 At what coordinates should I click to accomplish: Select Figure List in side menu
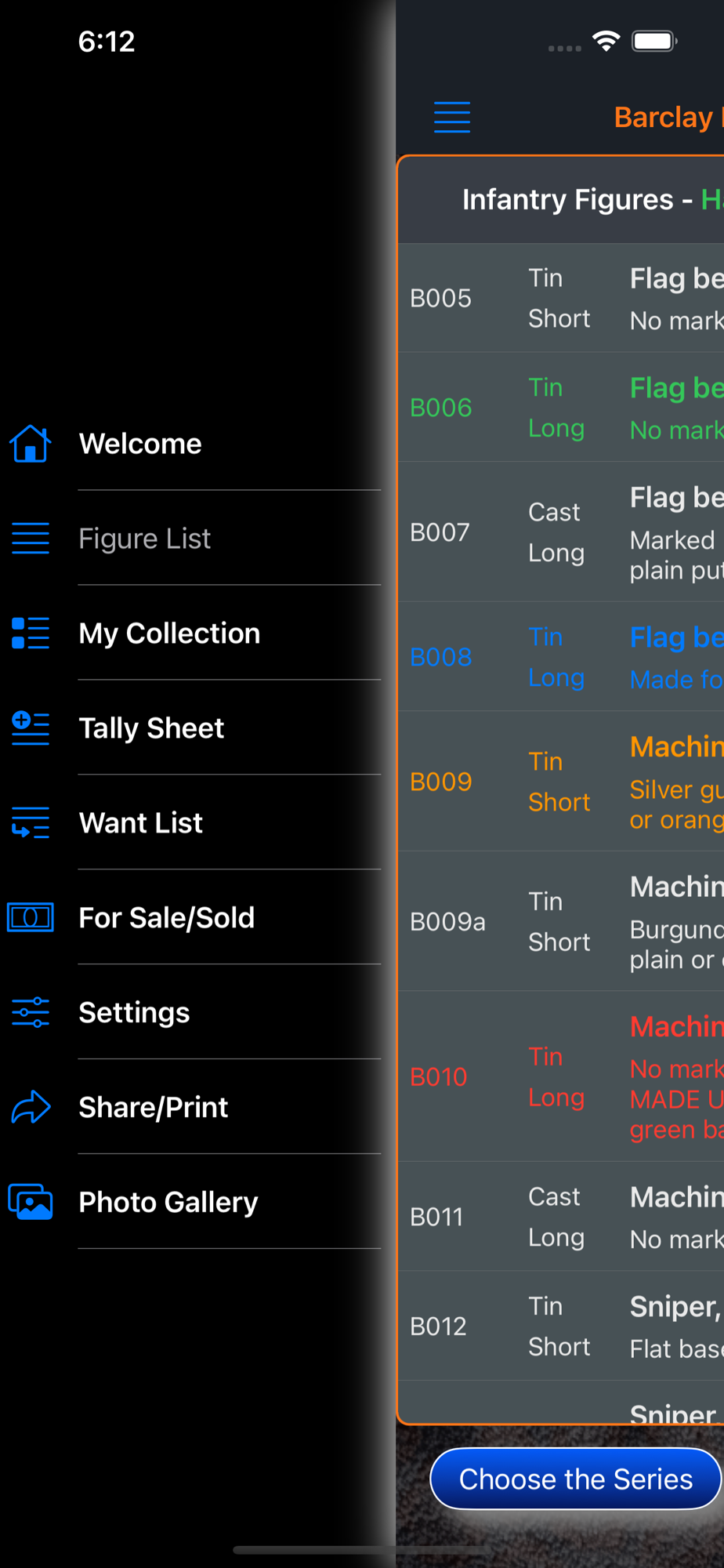[145, 539]
